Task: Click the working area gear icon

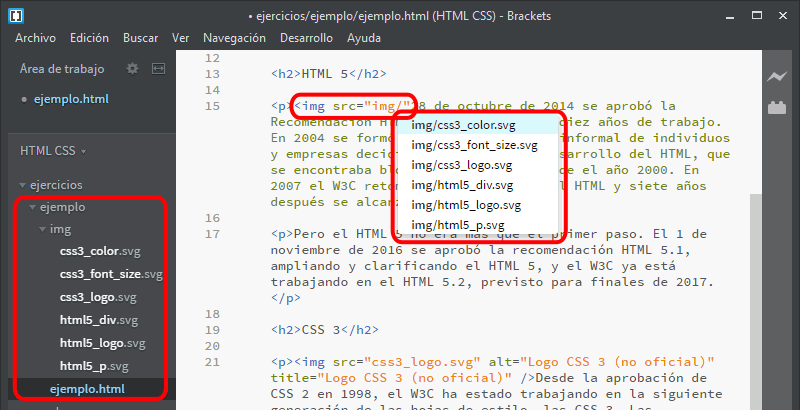Action: coord(132,69)
